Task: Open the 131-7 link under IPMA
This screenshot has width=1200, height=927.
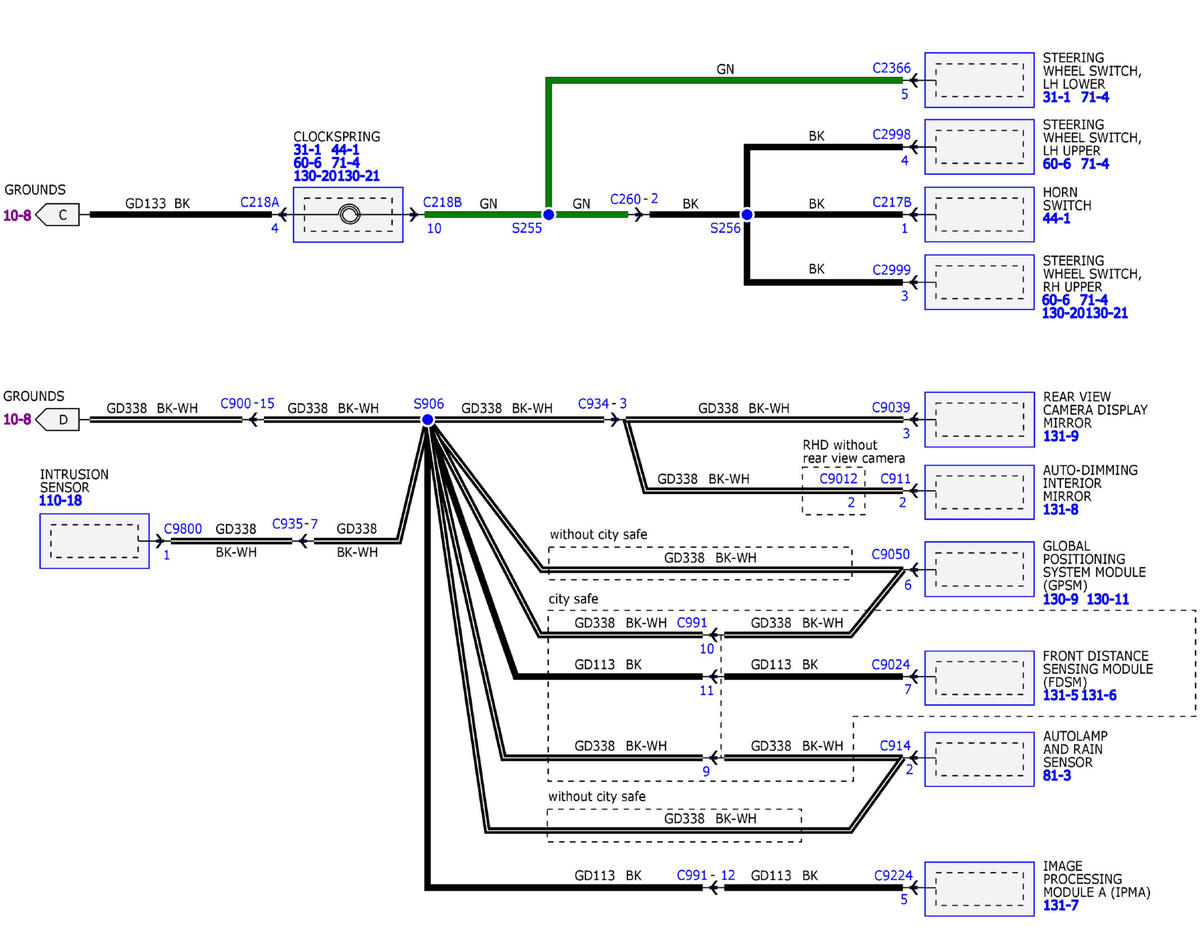Action: coord(1059,905)
